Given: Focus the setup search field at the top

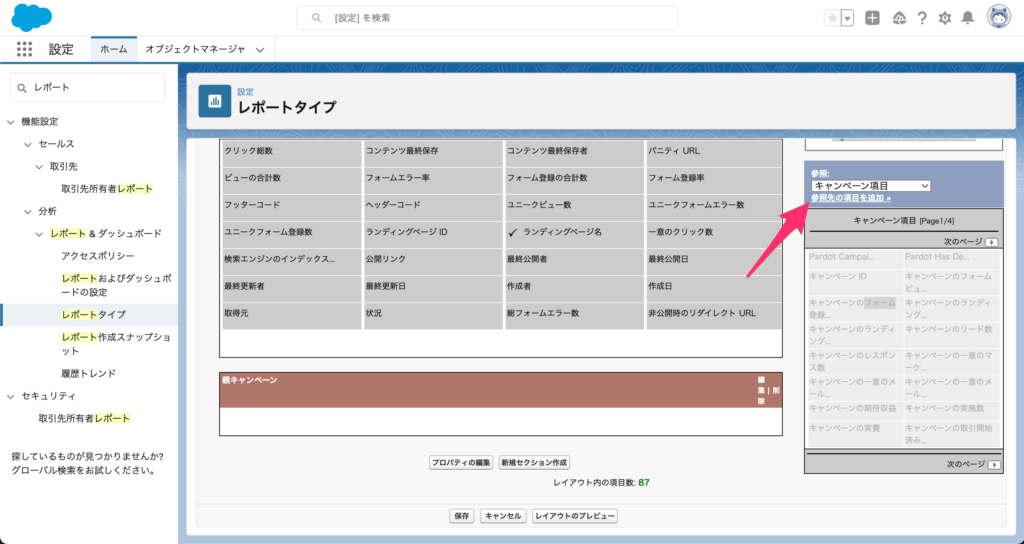Looking at the screenshot, I should pyautogui.click(x=487, y=18).
